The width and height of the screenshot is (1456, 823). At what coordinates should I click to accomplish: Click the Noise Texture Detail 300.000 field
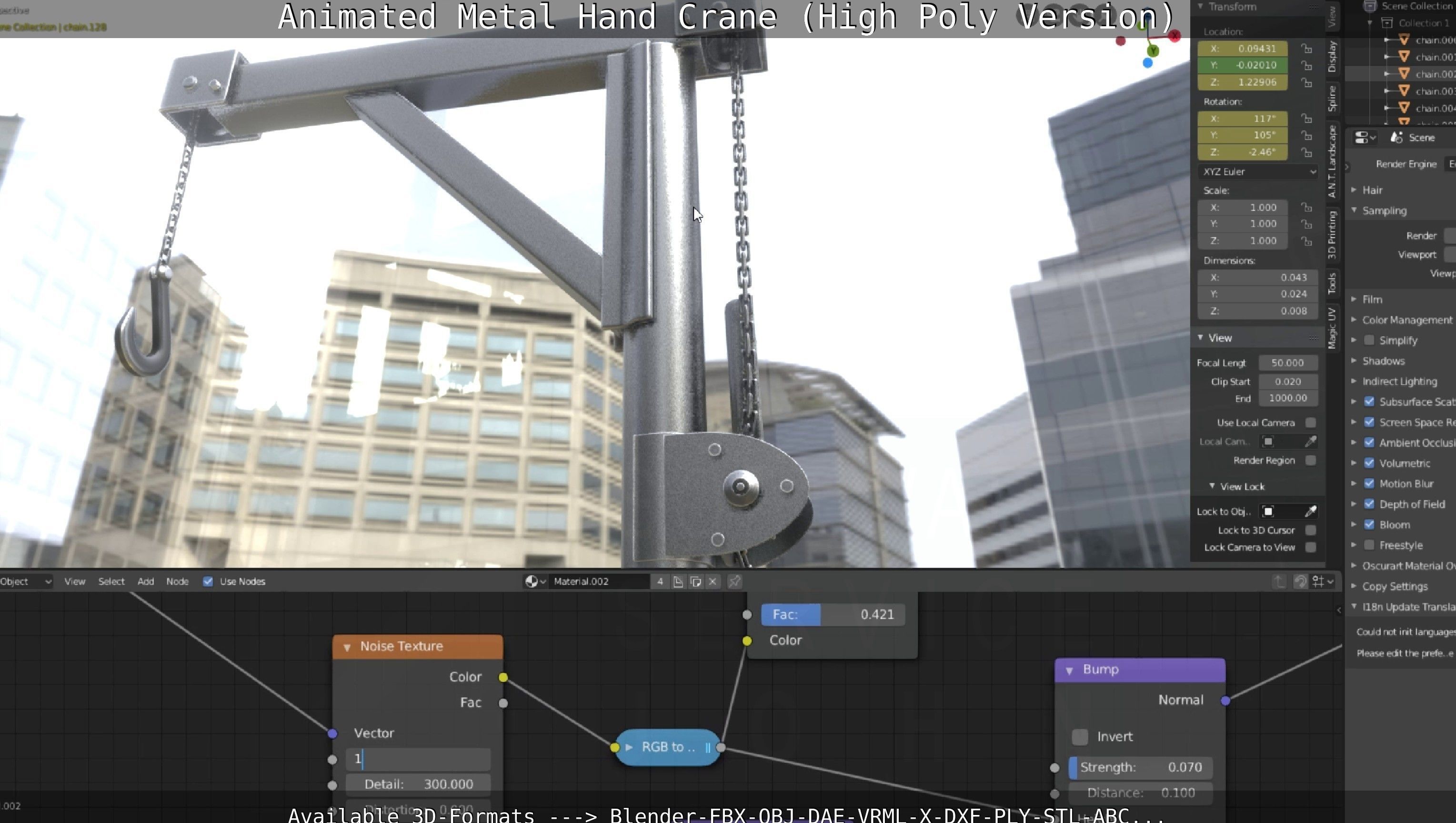(x=418, y=784)
